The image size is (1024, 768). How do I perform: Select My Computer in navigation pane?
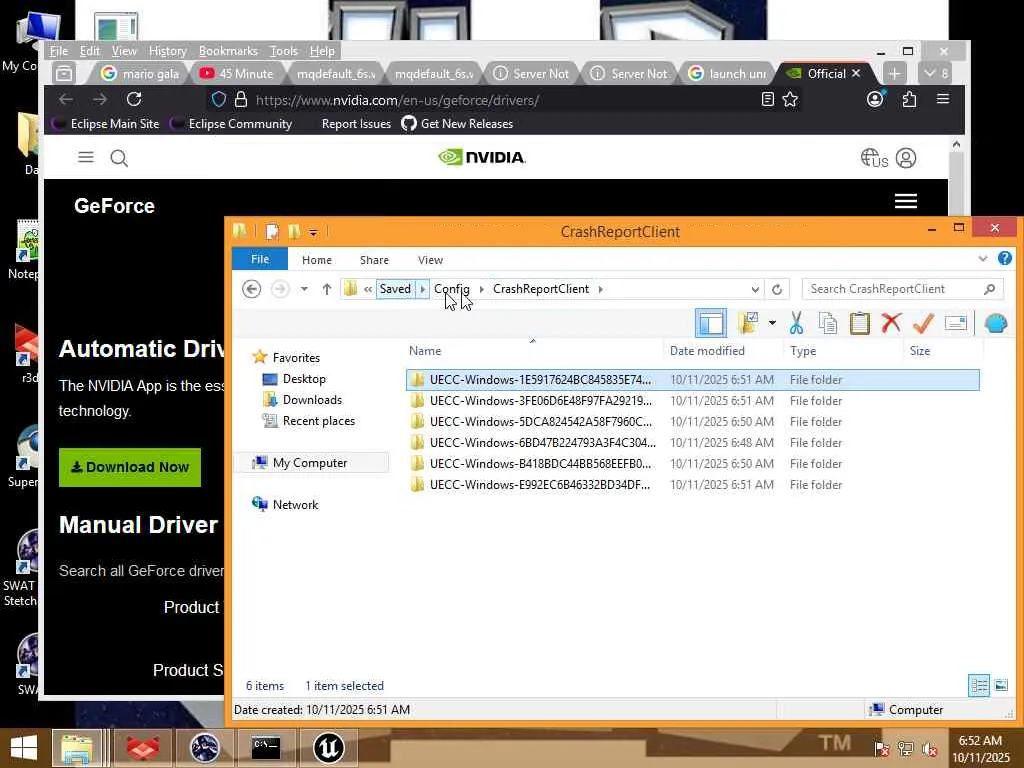click(x=310, y=462)
